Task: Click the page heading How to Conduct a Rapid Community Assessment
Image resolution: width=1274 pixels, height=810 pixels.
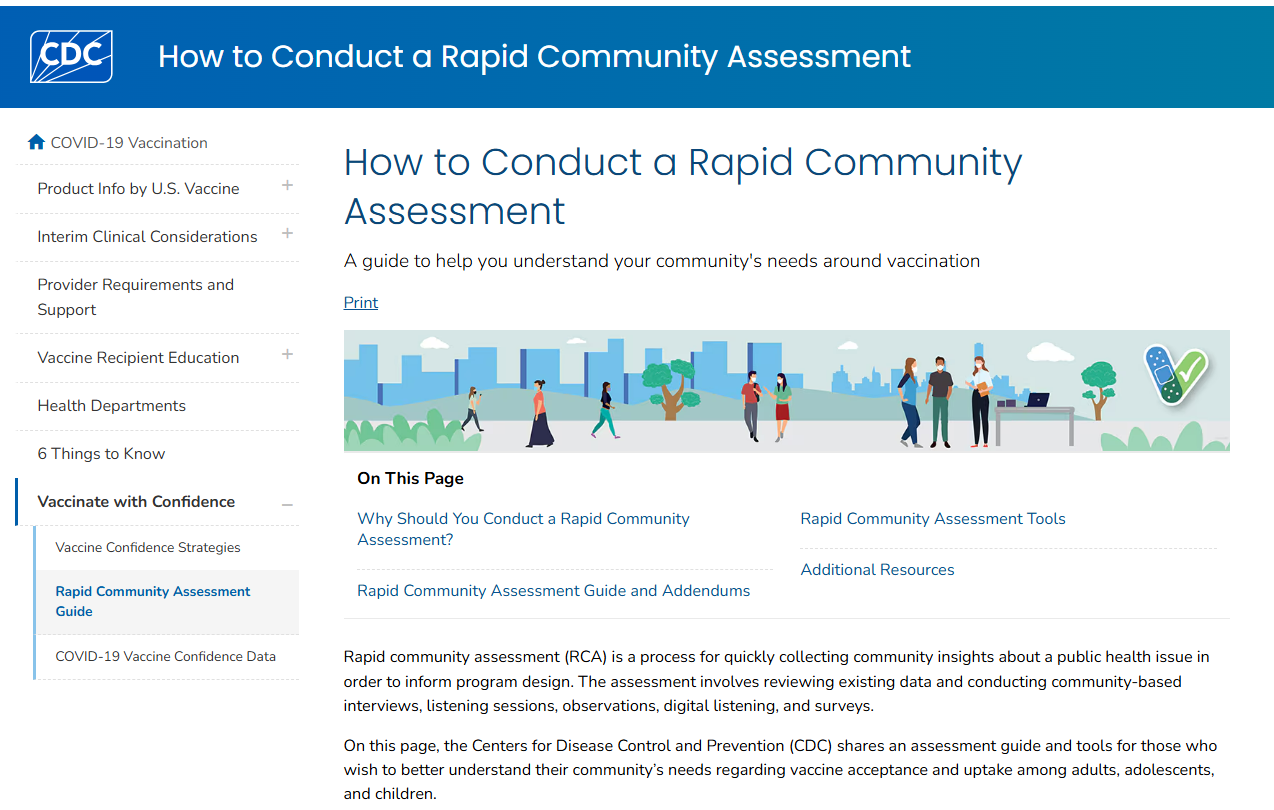Action: (x=683, y=186)
